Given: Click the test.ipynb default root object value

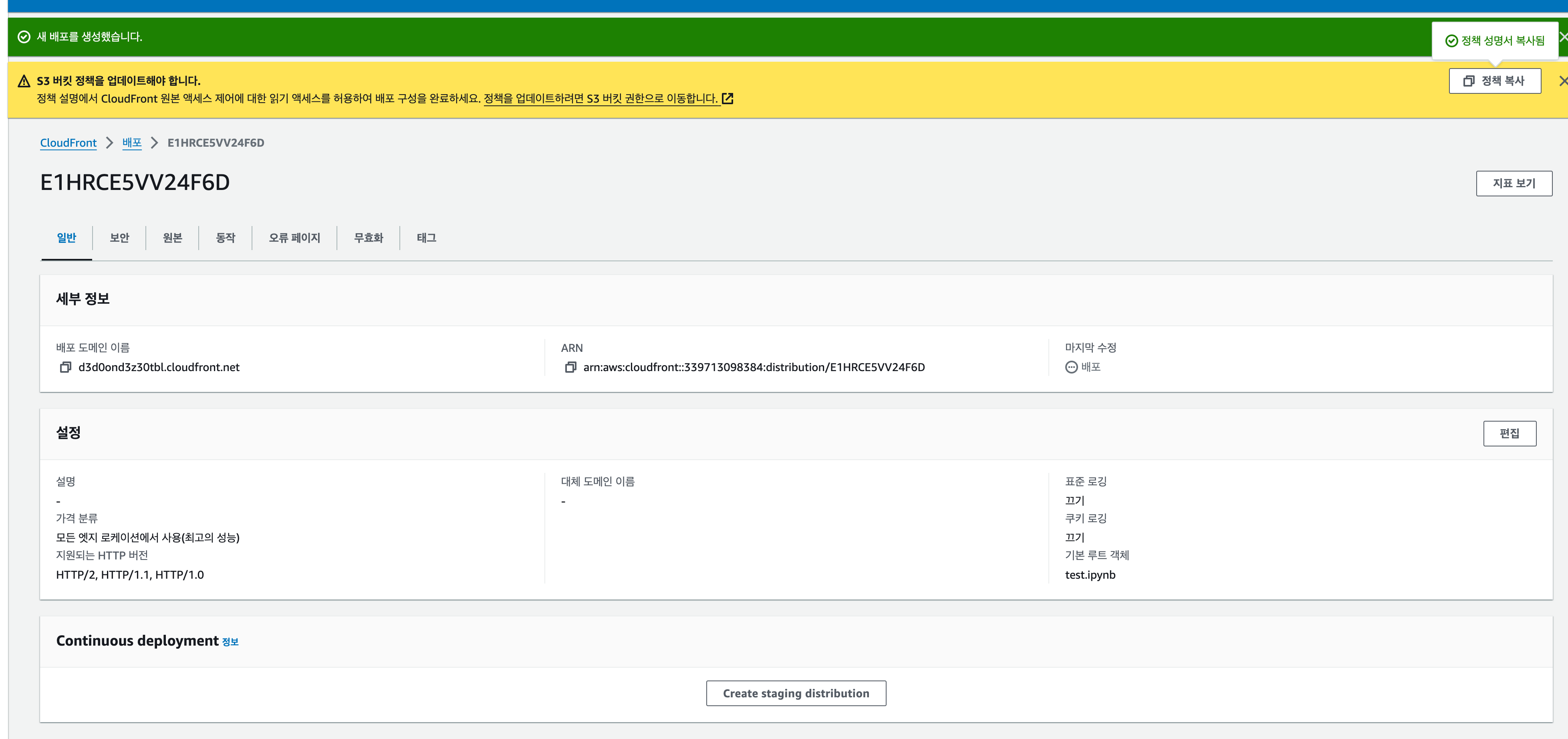Looking at the screenshot, I should (1090, 575).
